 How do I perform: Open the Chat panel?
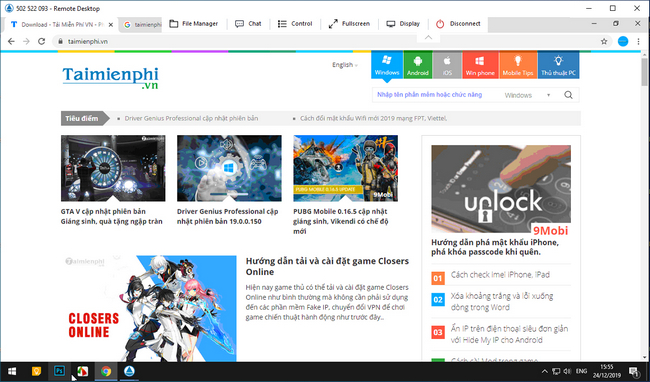tap(248, 24)
